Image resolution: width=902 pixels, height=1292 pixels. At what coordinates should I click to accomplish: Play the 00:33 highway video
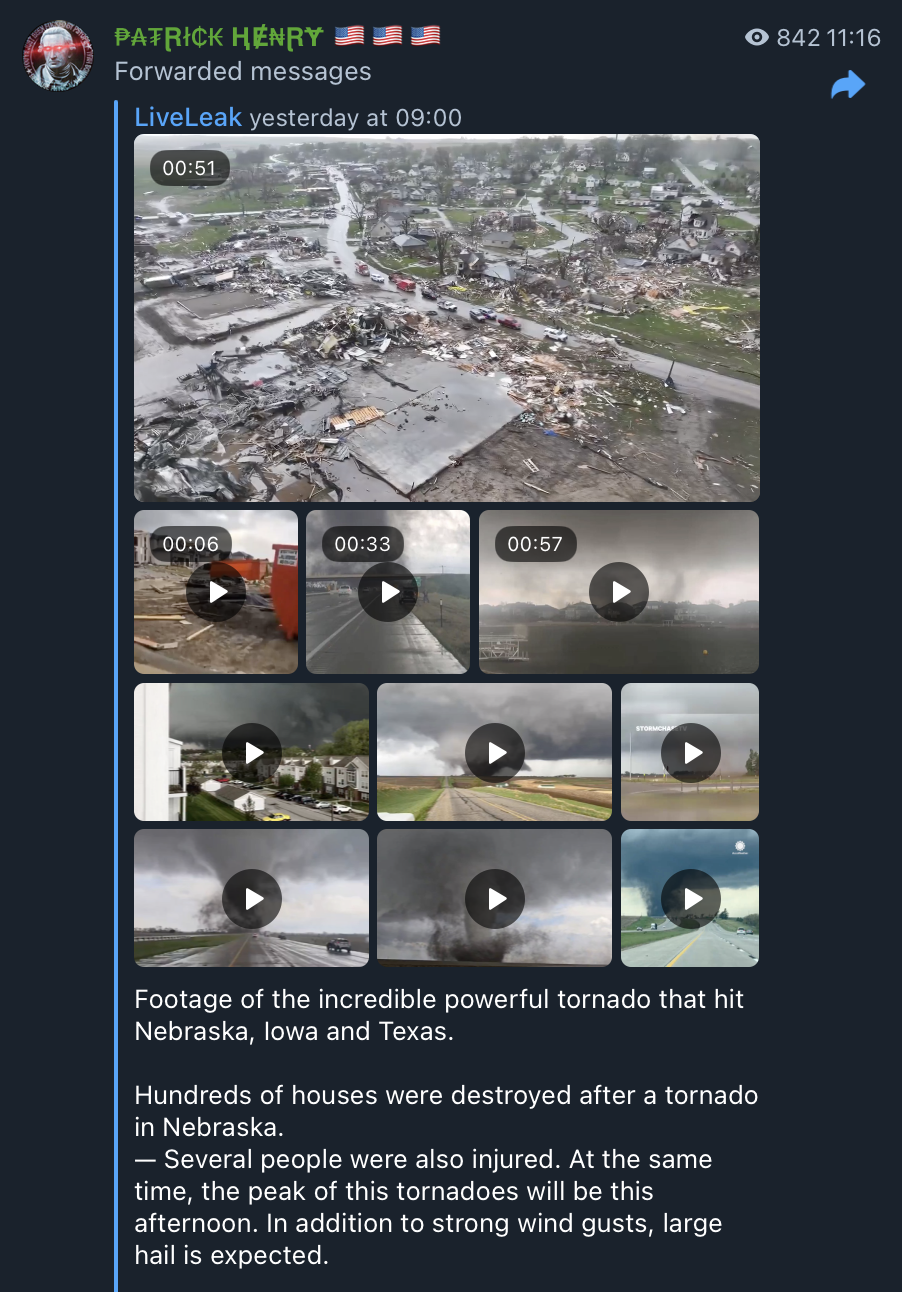point(388,592)
